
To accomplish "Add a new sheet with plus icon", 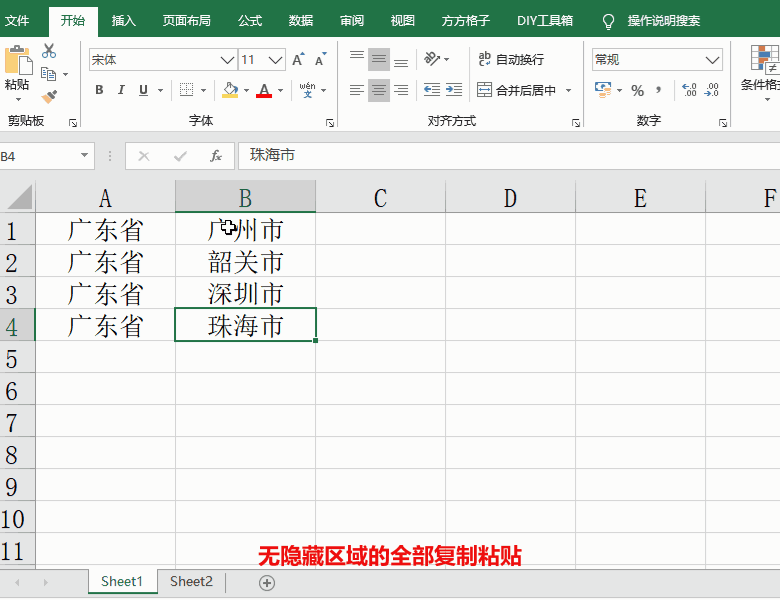I will click(267, 583).
